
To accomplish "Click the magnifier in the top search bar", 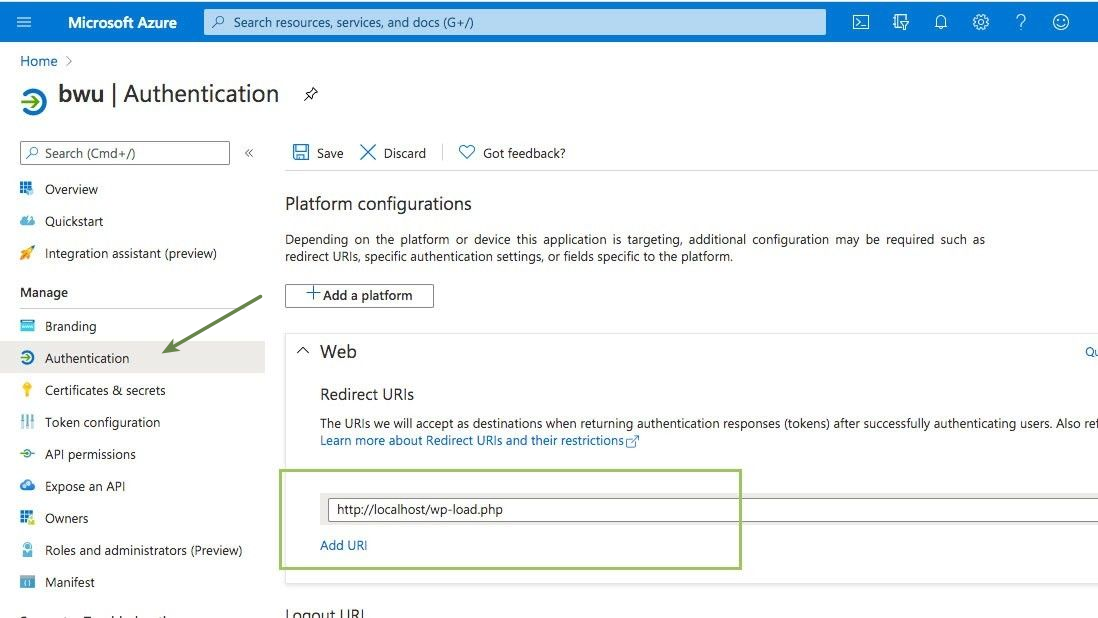I will [218, 22].
